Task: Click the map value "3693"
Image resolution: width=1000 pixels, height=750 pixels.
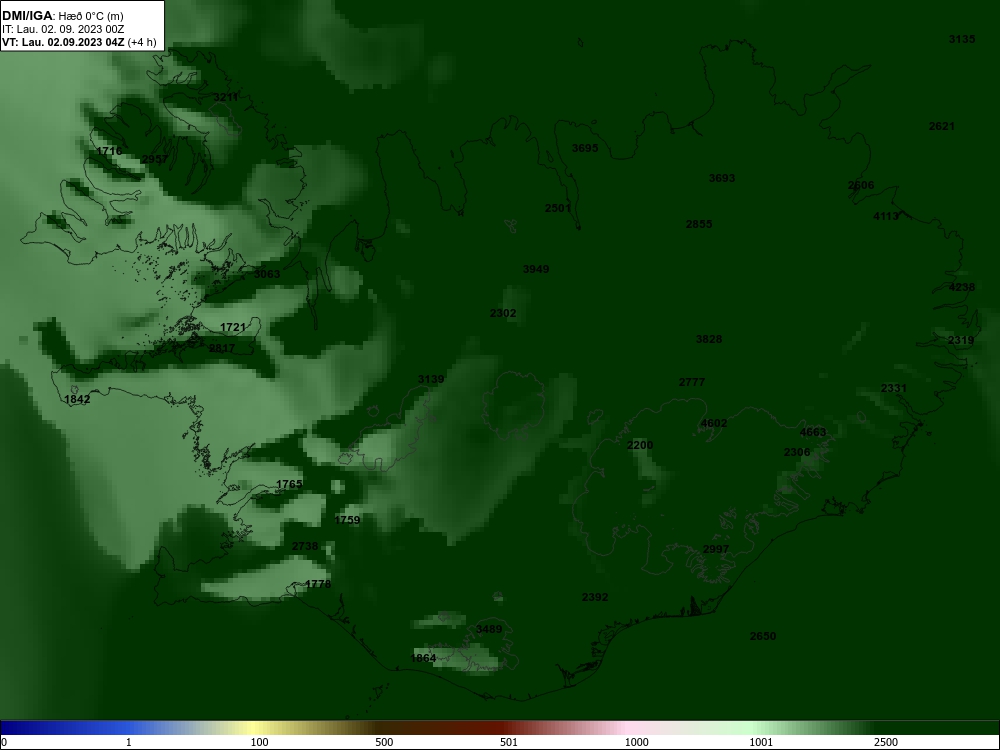Action: pos(722,178)
